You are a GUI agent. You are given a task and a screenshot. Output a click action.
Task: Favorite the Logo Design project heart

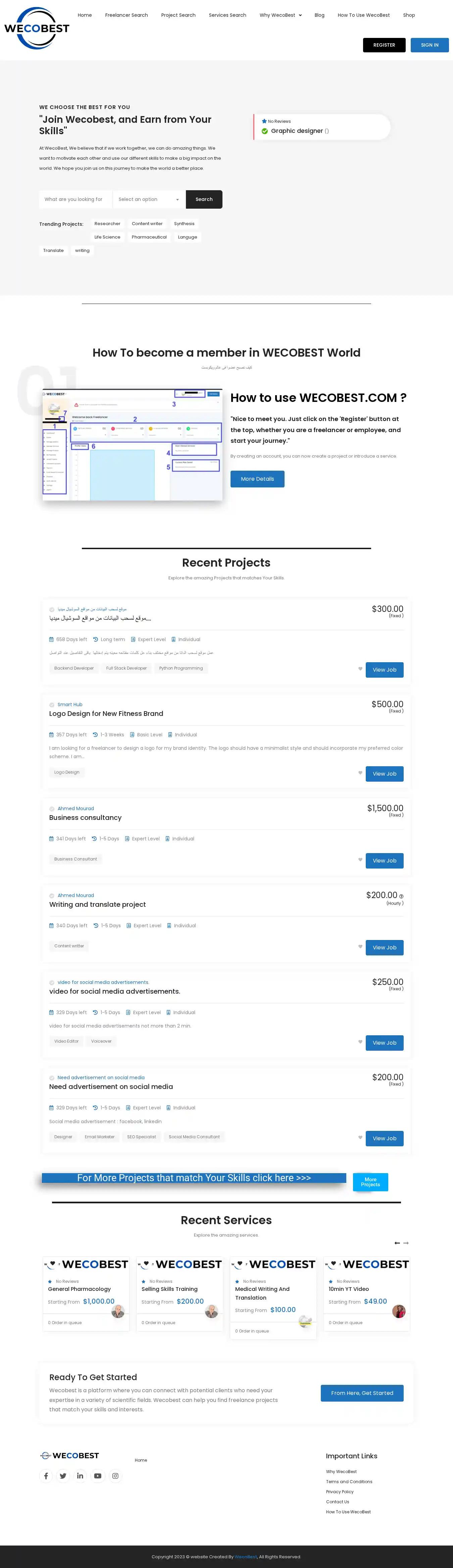(360, 773)
